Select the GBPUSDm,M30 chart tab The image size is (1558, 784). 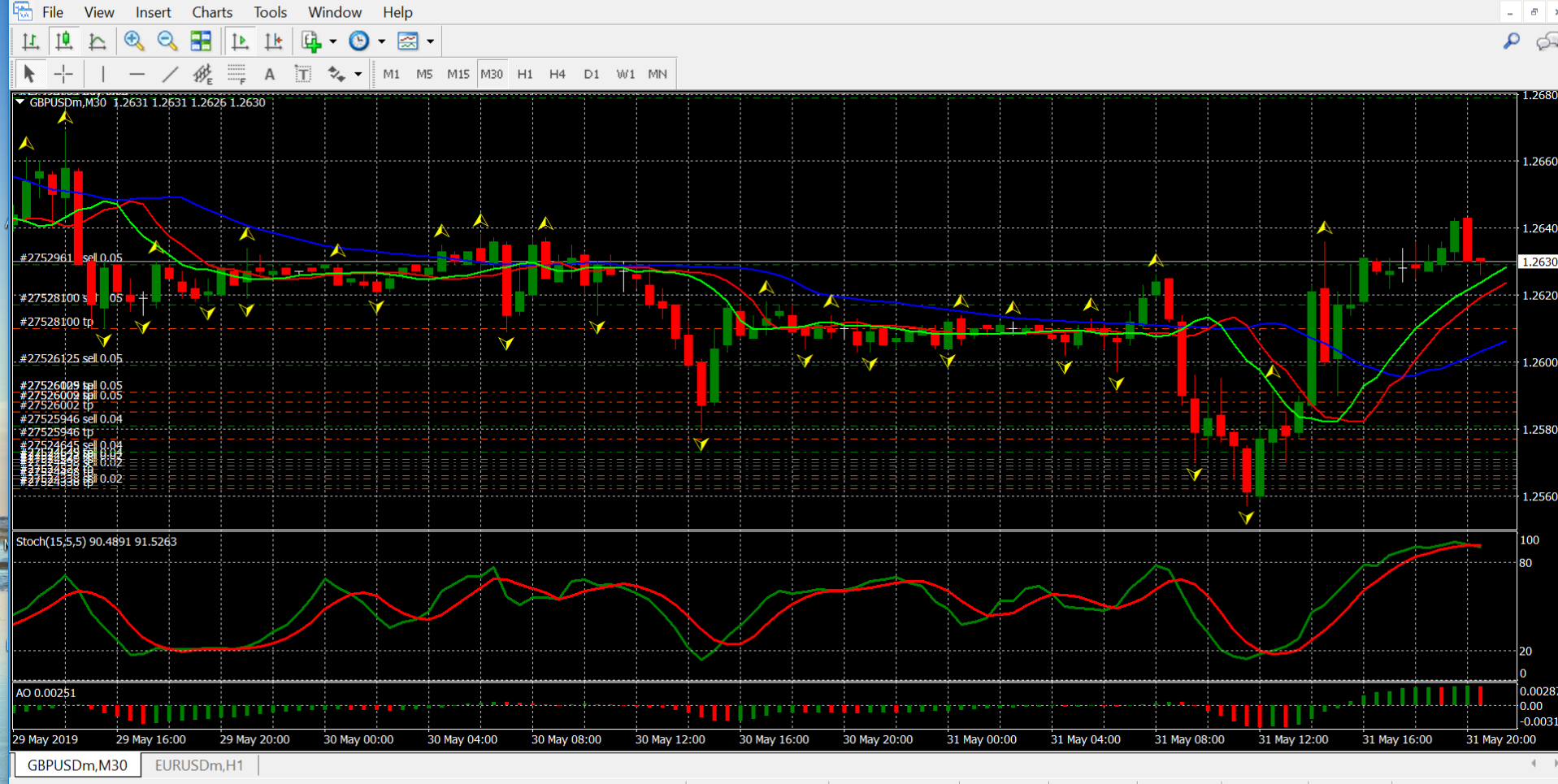point(77,765)
